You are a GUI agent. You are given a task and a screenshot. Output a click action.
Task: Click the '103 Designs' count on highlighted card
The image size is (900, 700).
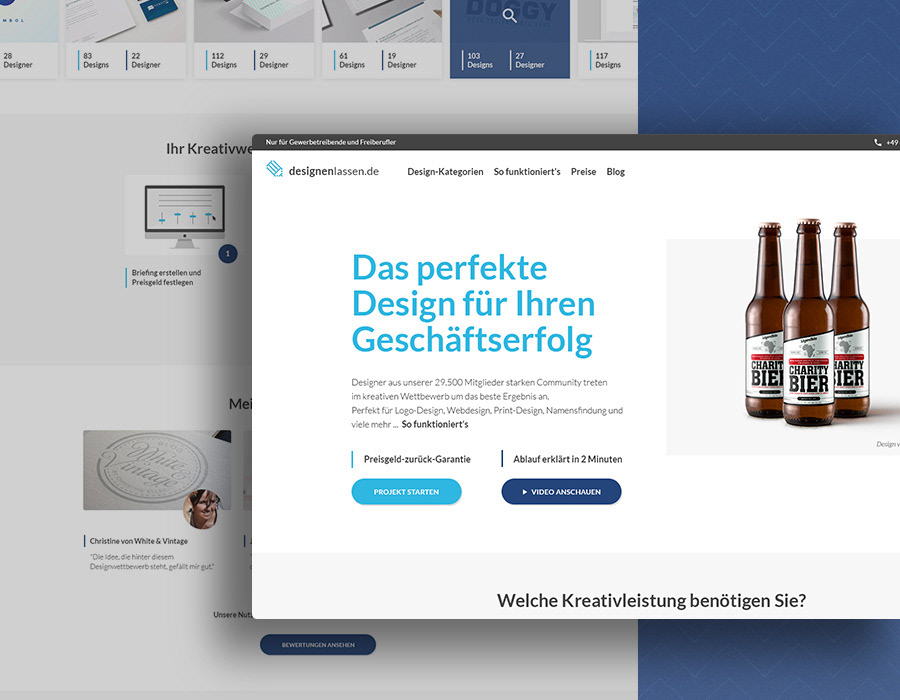point(479,60)
